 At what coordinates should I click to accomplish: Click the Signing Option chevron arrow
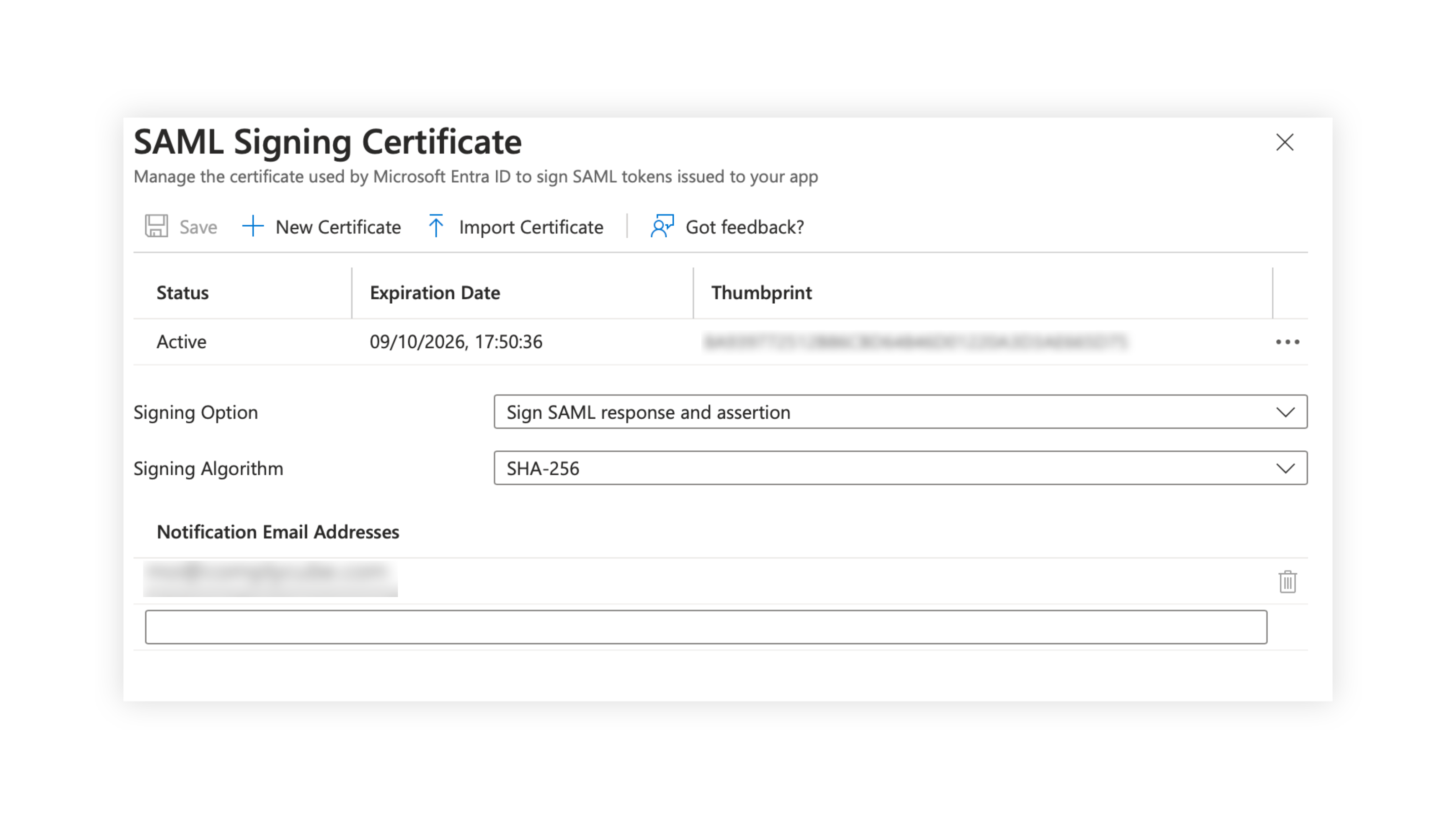1285,412
